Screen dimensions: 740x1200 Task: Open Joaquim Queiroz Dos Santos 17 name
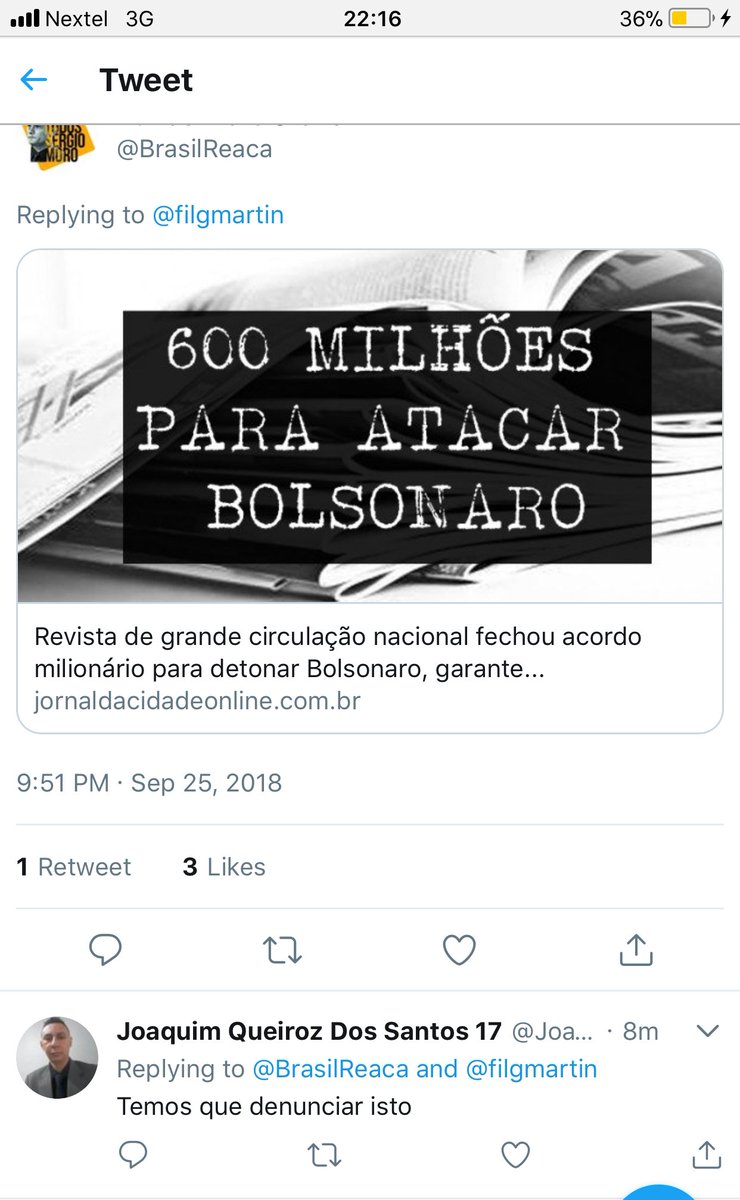click(310, 1031)
